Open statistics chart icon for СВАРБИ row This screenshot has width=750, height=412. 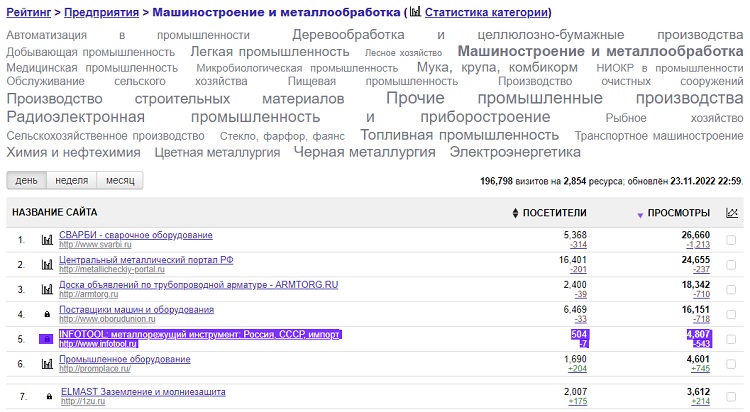click(47, 240)
